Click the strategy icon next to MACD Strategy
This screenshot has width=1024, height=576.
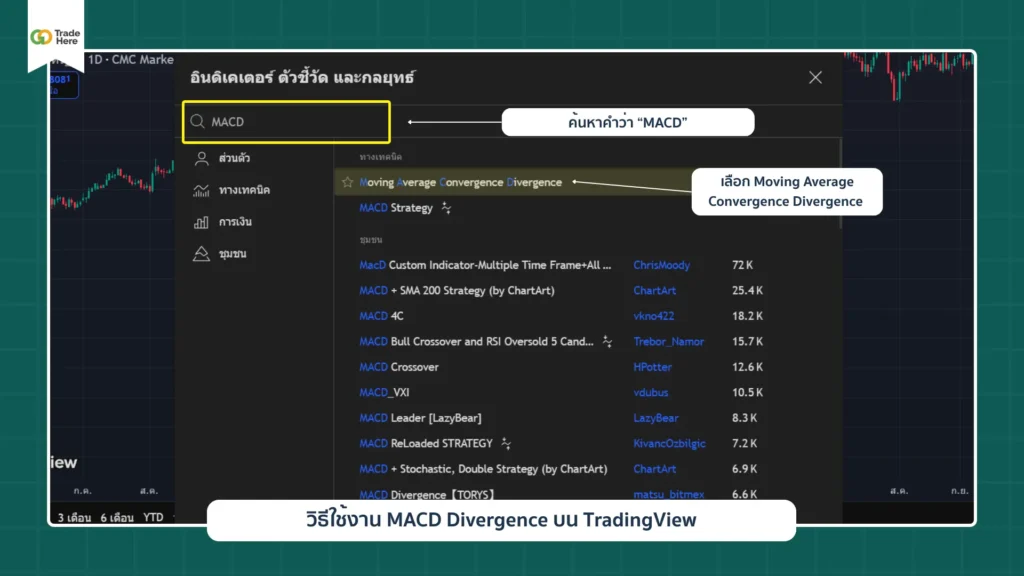(446, 208)
